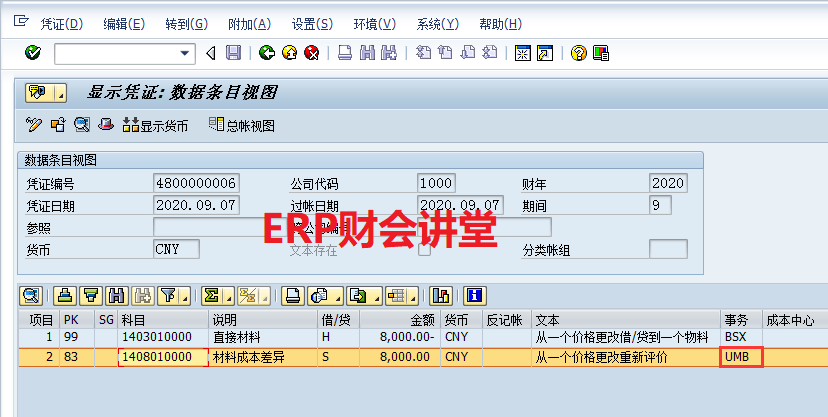Click the blue Information icon in grid toolbar
Screen dimensions: 828x417
click(x=475, y=295)
